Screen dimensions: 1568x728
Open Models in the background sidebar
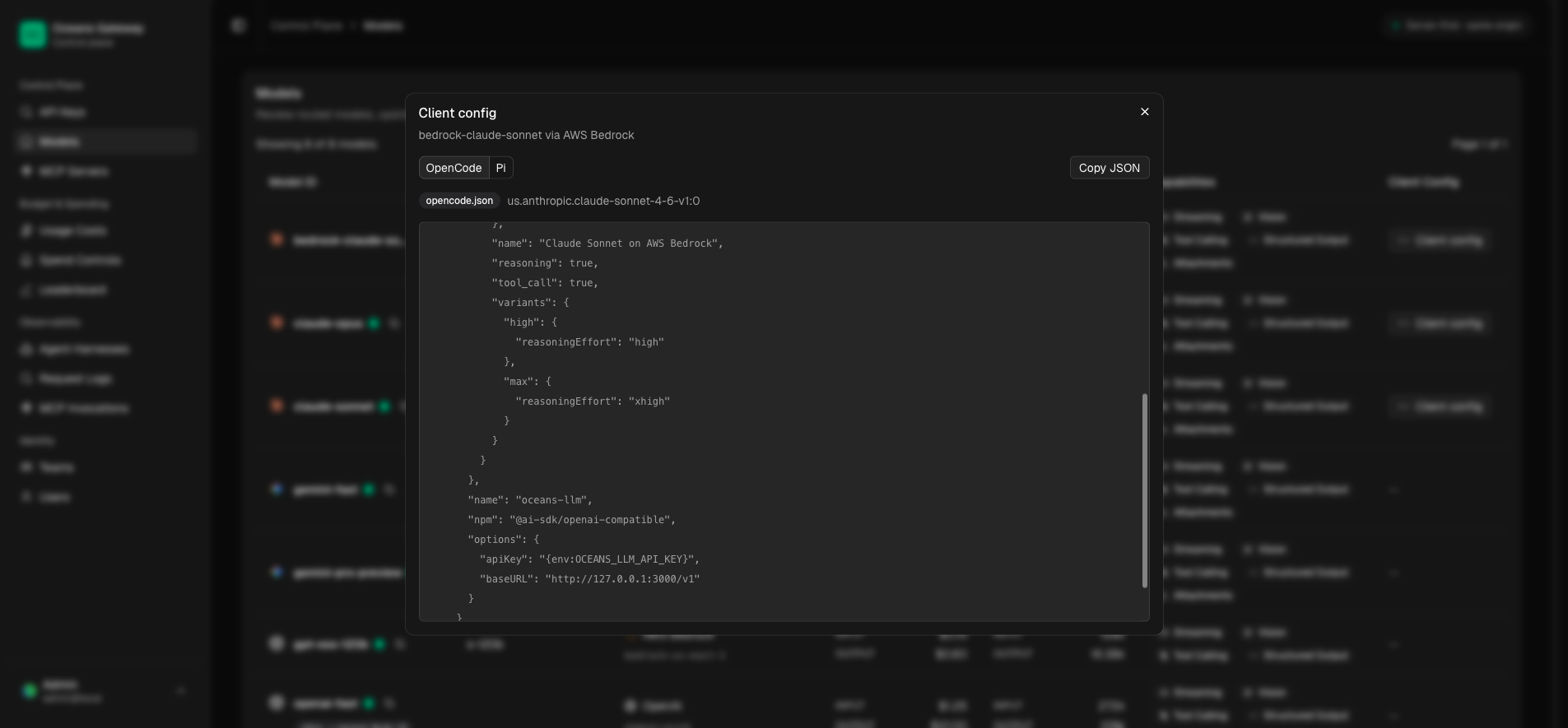[x=105, y=141]
